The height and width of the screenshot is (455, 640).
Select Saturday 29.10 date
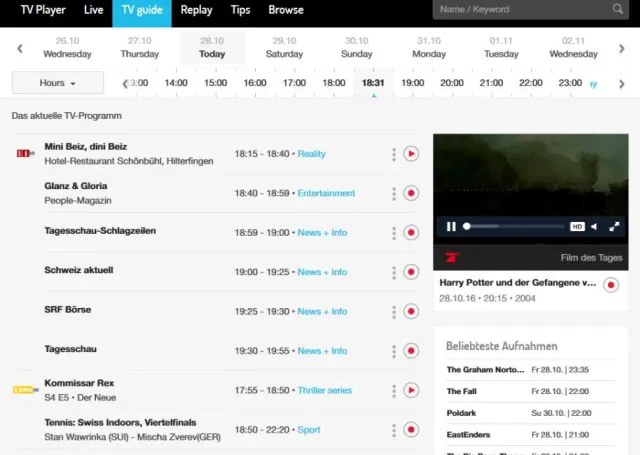click(x=284, y=47)
